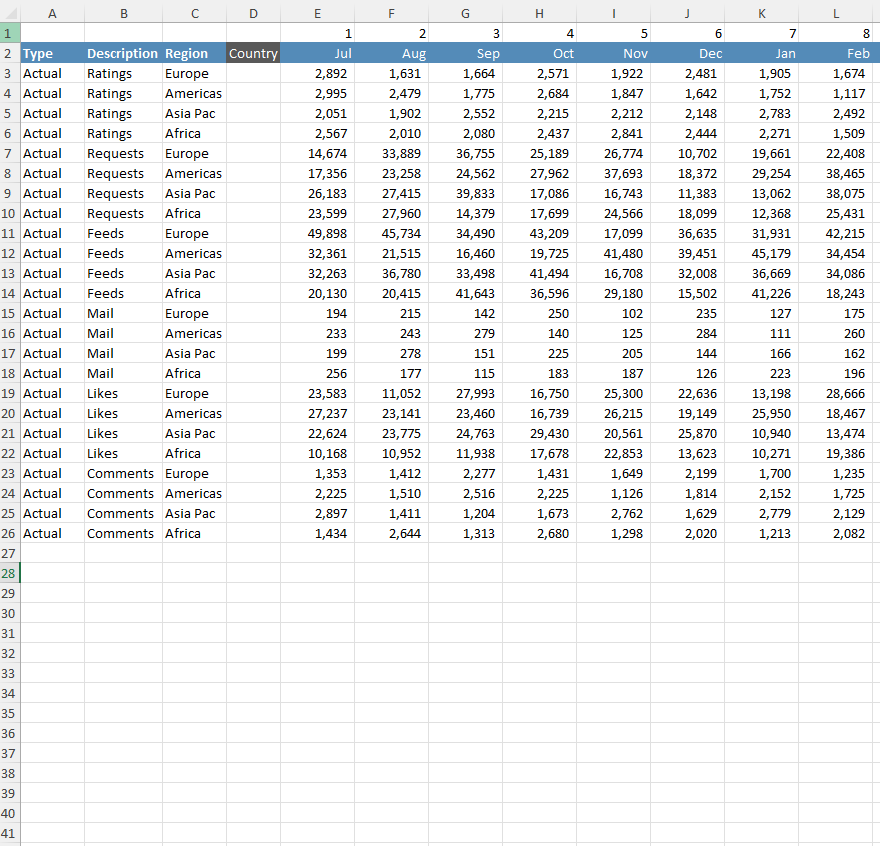Click the Oct month header
This screenshot has height=846, width=880.
539,53
